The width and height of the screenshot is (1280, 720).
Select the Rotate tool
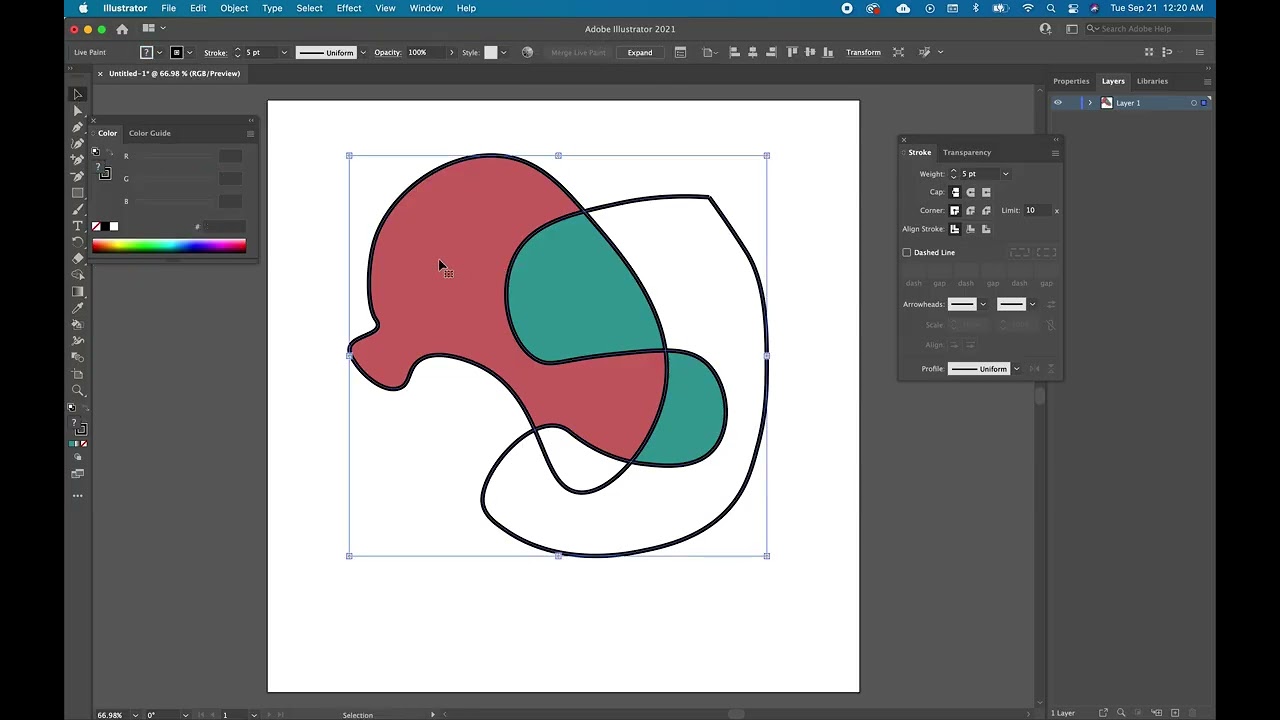point(78,242)
